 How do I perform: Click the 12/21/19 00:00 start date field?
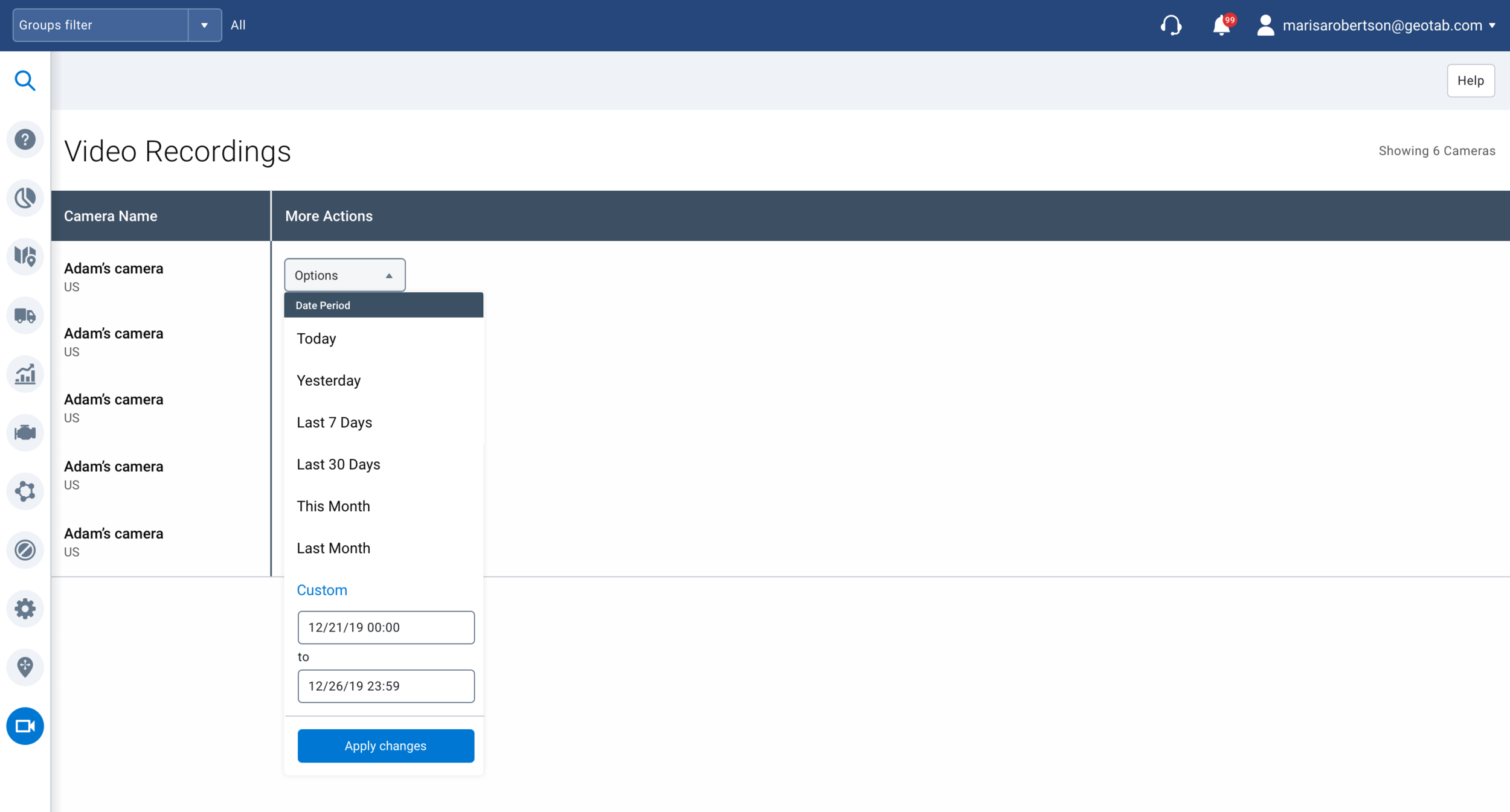[x=386, y=627]
